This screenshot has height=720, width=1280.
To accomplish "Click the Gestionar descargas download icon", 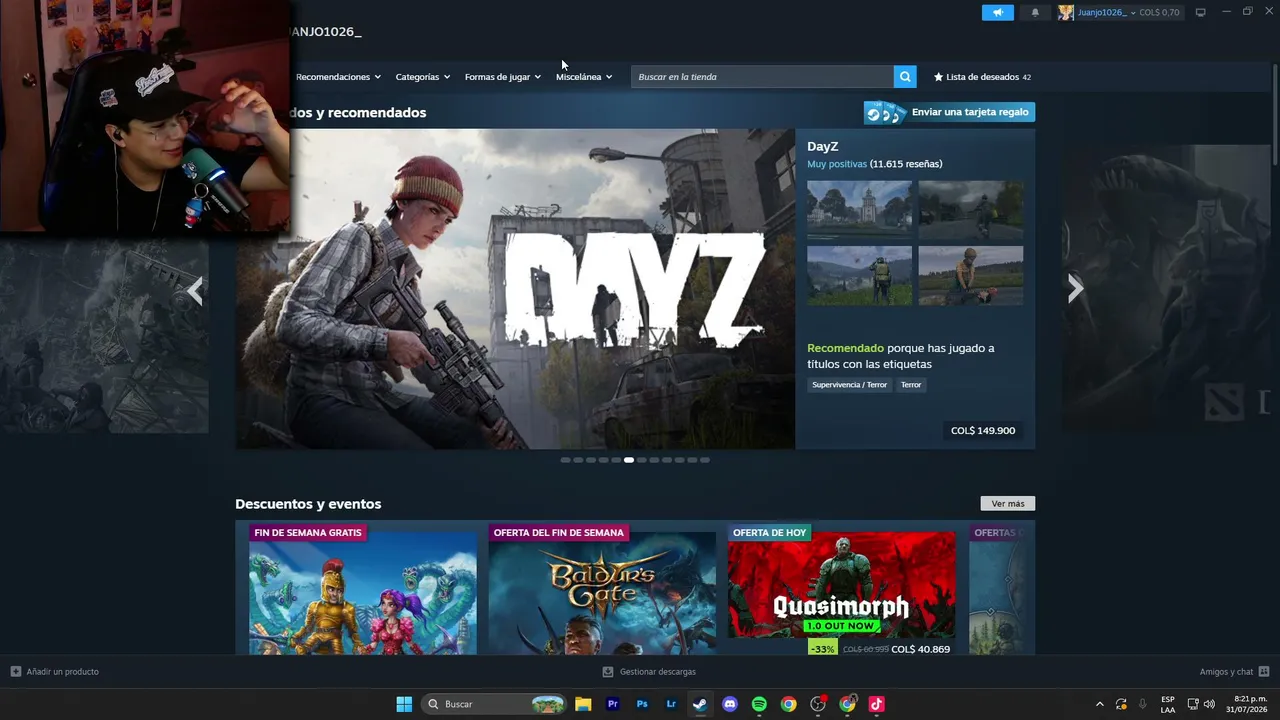I will point(608,672).
